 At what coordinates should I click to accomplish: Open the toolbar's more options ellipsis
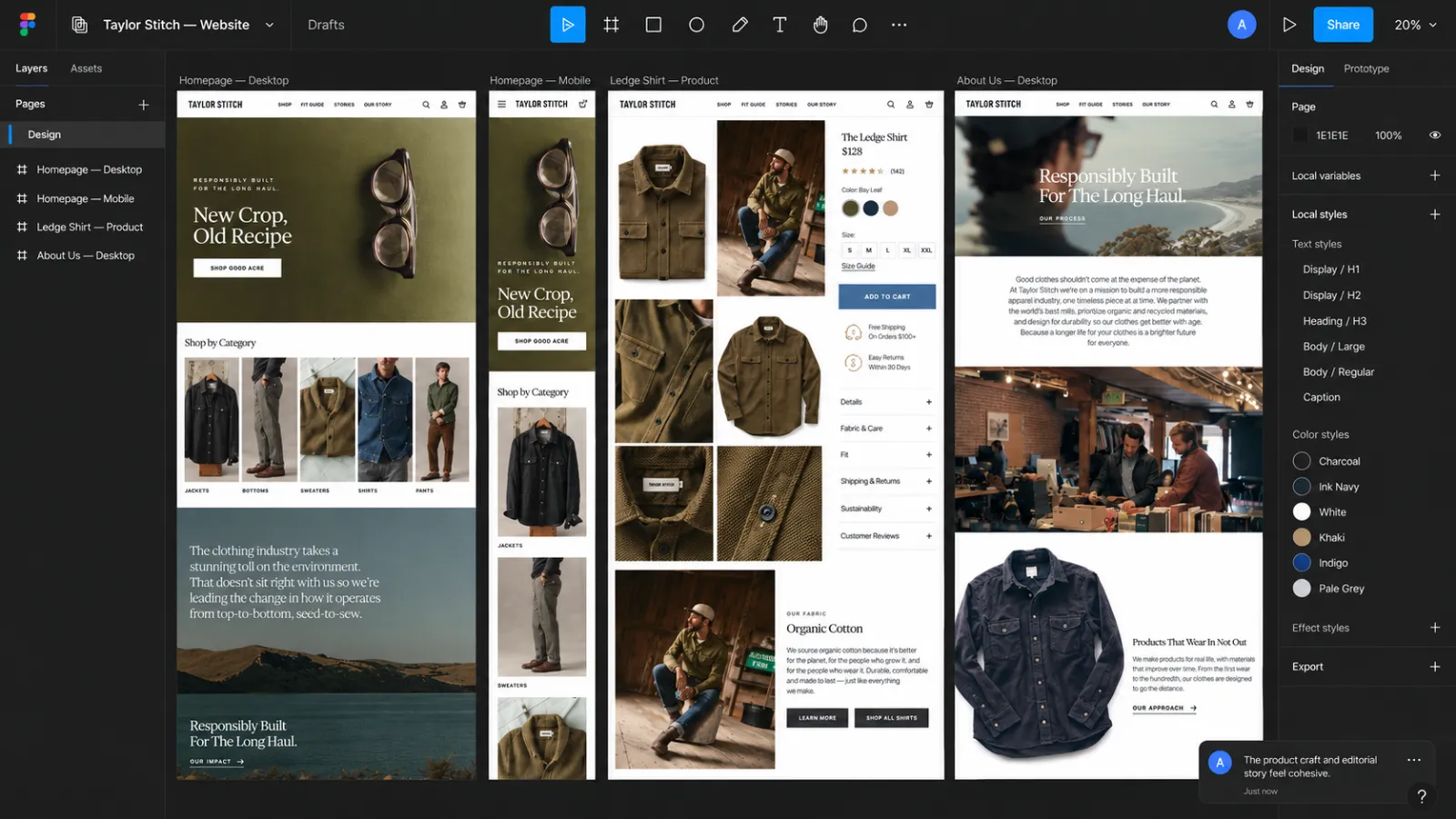[899, 25]
